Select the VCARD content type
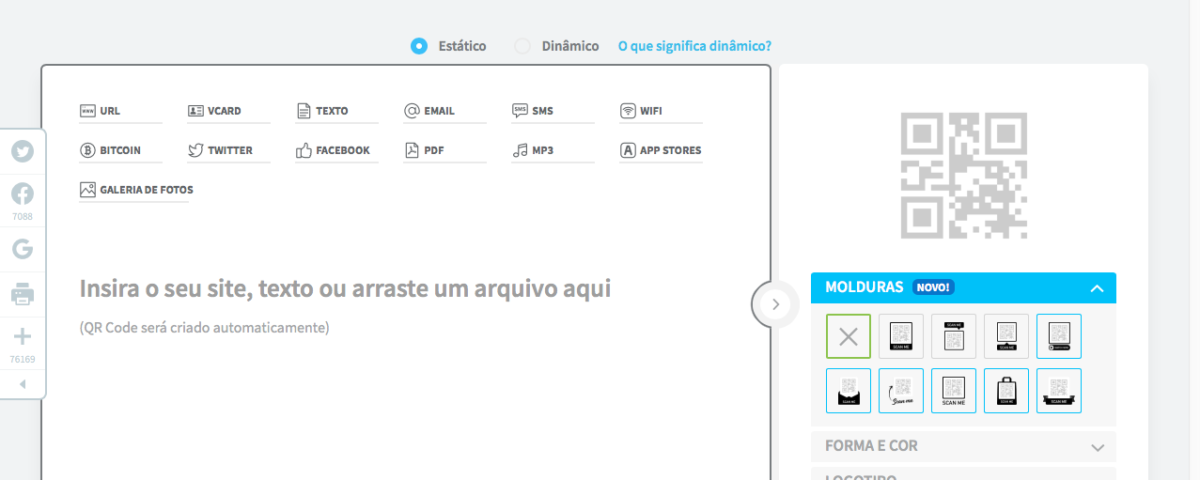 228,111
